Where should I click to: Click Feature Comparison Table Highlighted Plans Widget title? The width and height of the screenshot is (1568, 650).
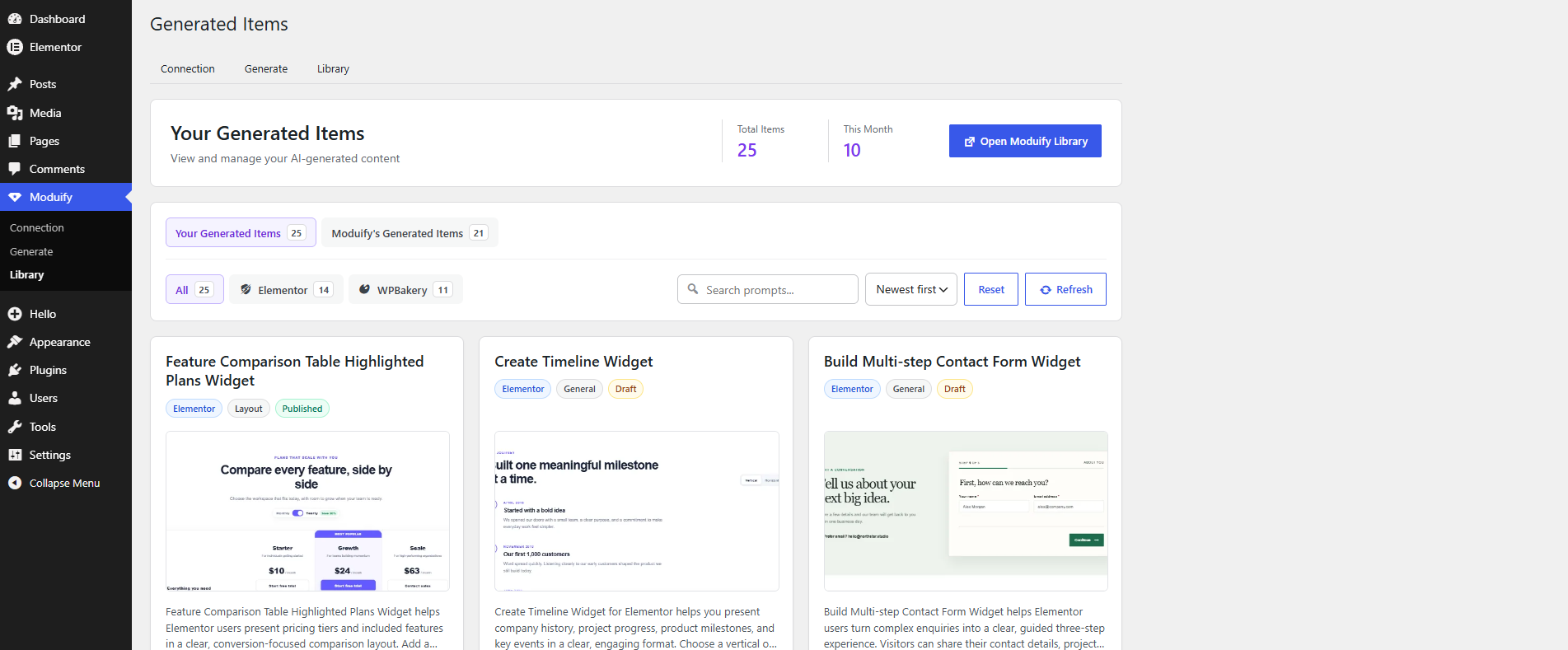click(x=295, y=371)
